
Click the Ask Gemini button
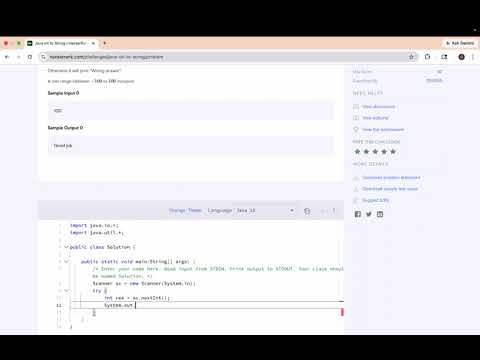pos(460,43)
